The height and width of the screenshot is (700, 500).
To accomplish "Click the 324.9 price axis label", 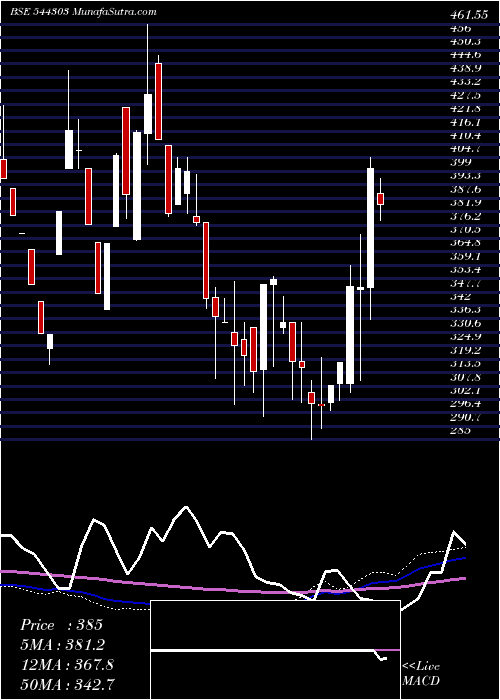I will pos(466,337).
